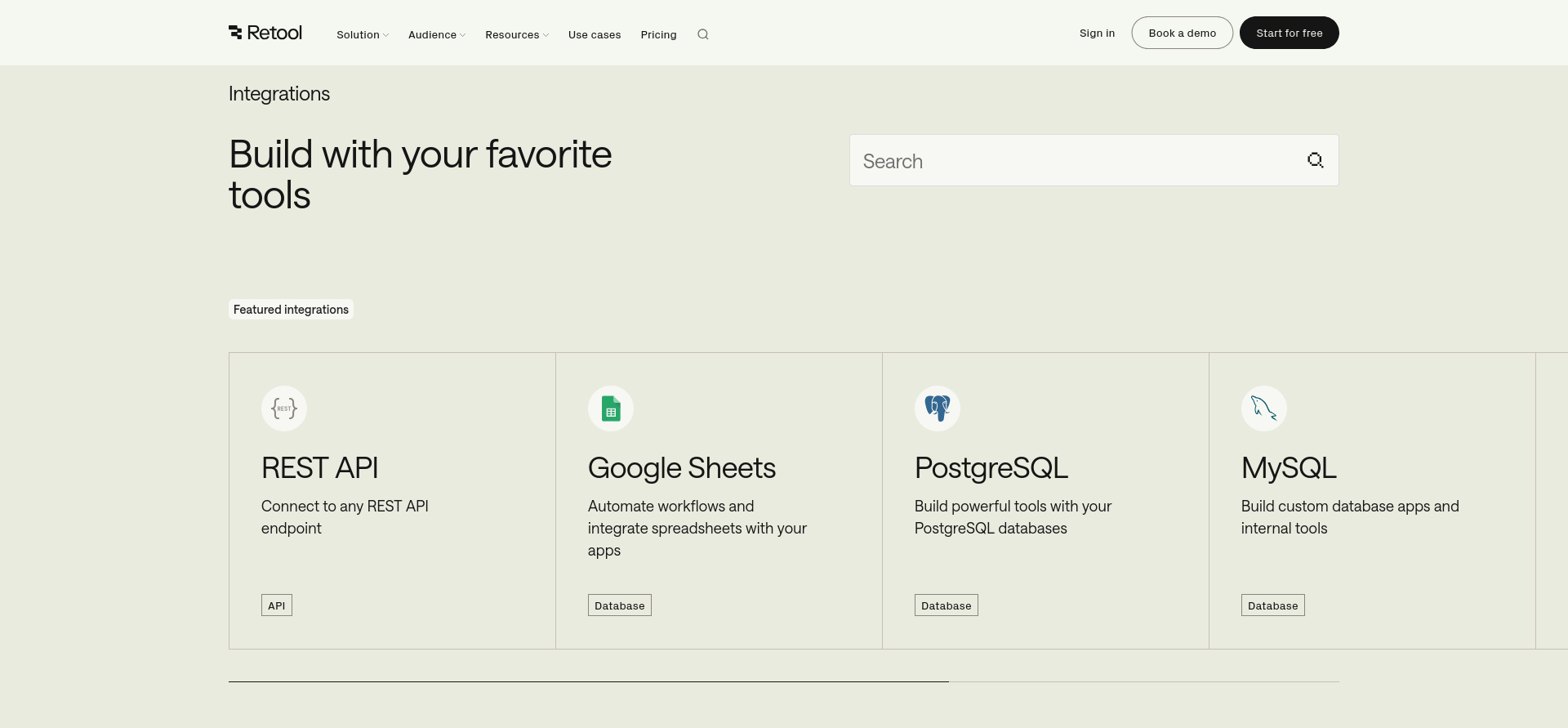Expand the Resources dropdown menu
This screenshot has width=1568, height=728.
pos(517,34)
